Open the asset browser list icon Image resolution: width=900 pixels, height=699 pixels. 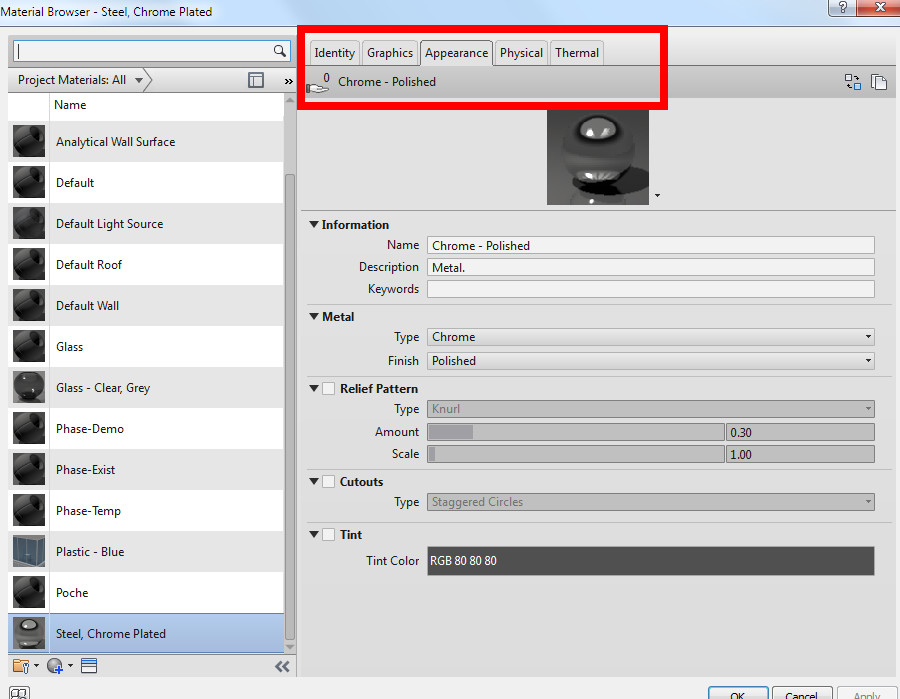click(x=89, y=666)
